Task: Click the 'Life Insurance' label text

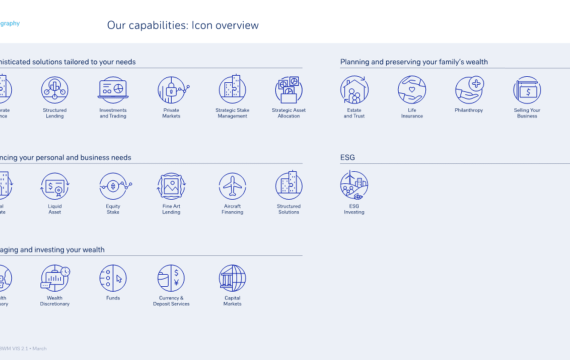Action: pos(412,113)
